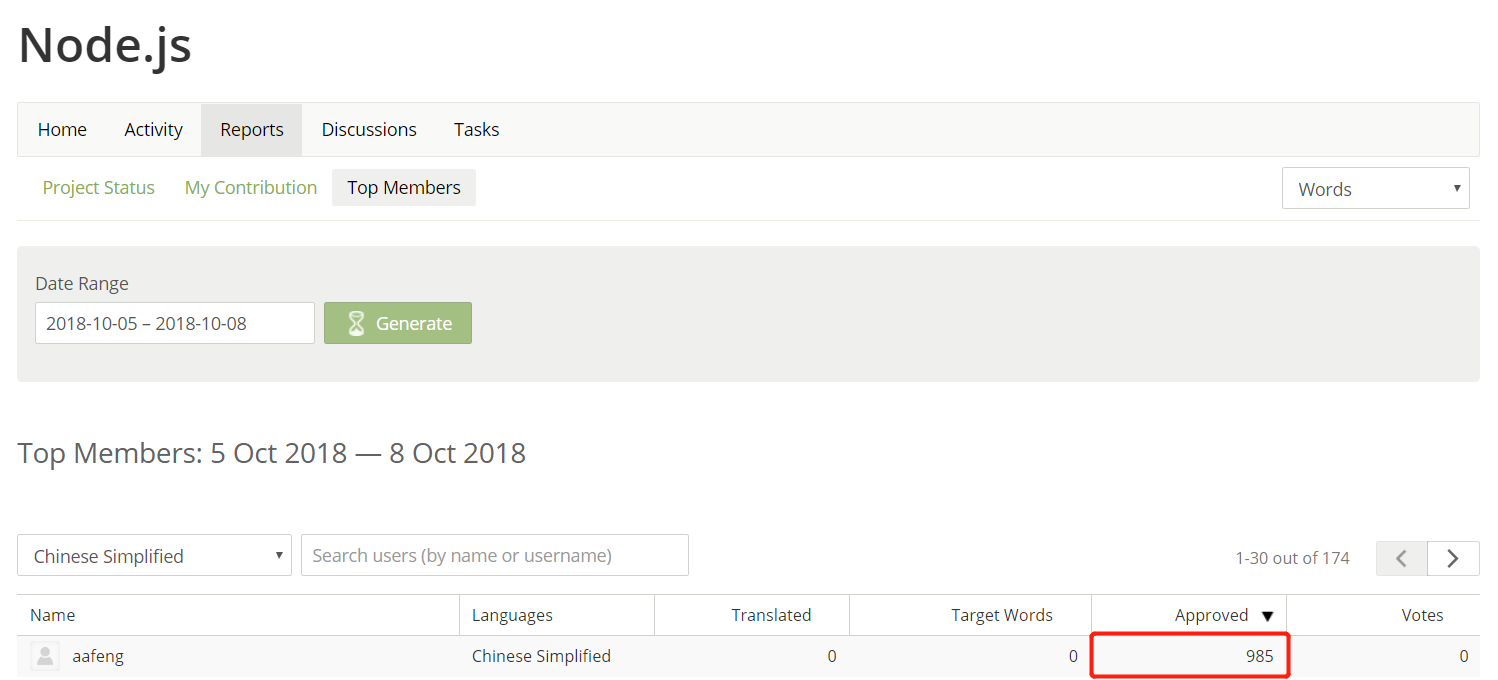Click the aafeng user avatar icon
The width and height of the screenshot is (1498, 680).
tap(45, 656)
